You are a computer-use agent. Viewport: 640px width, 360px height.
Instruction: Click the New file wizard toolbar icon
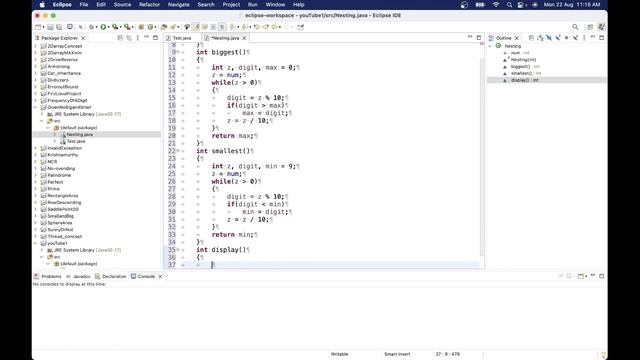38,27
